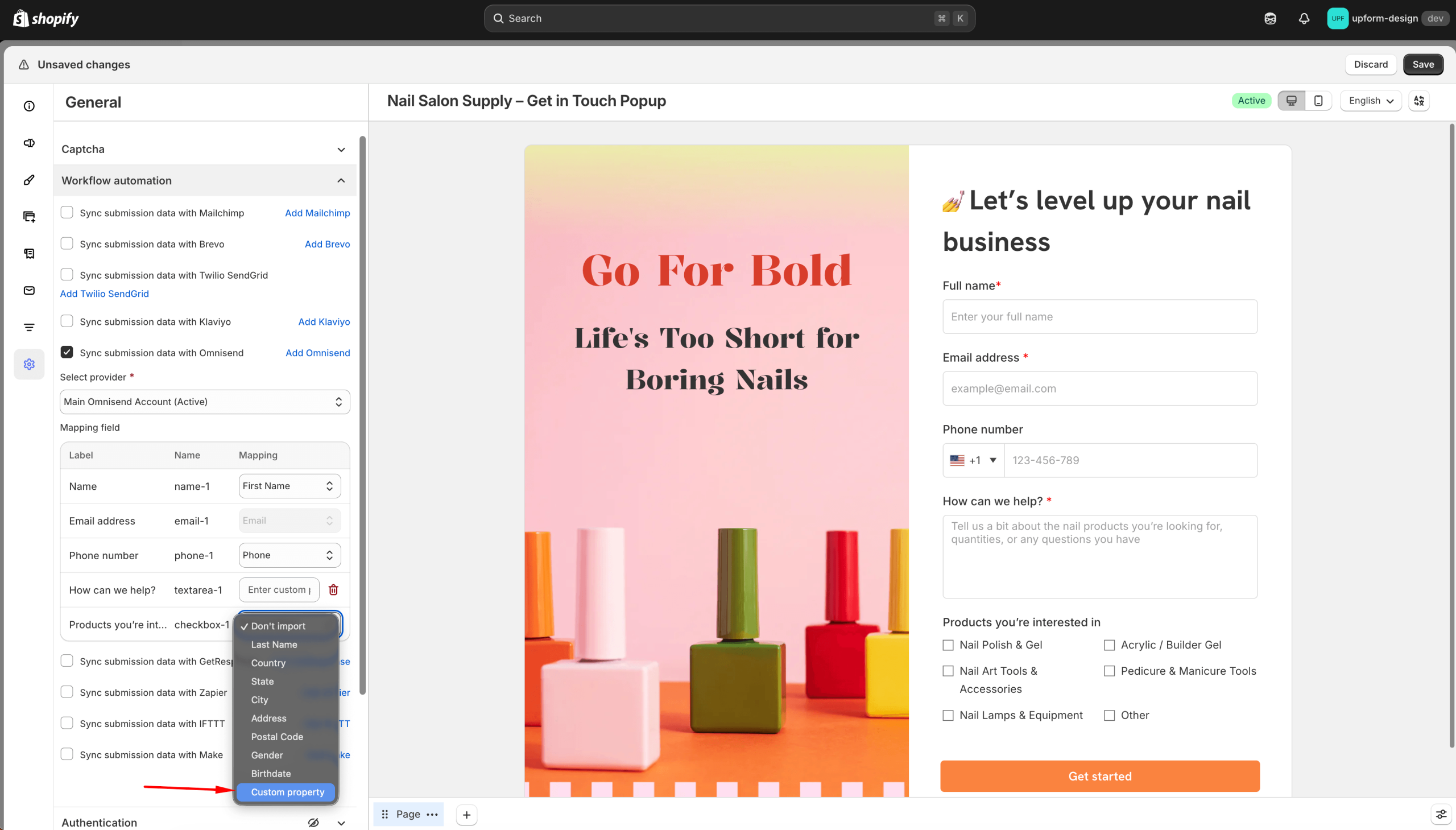Enable Sync submission data with Zapier
This screenshot has width=1456, height=830.
[67, 692]
